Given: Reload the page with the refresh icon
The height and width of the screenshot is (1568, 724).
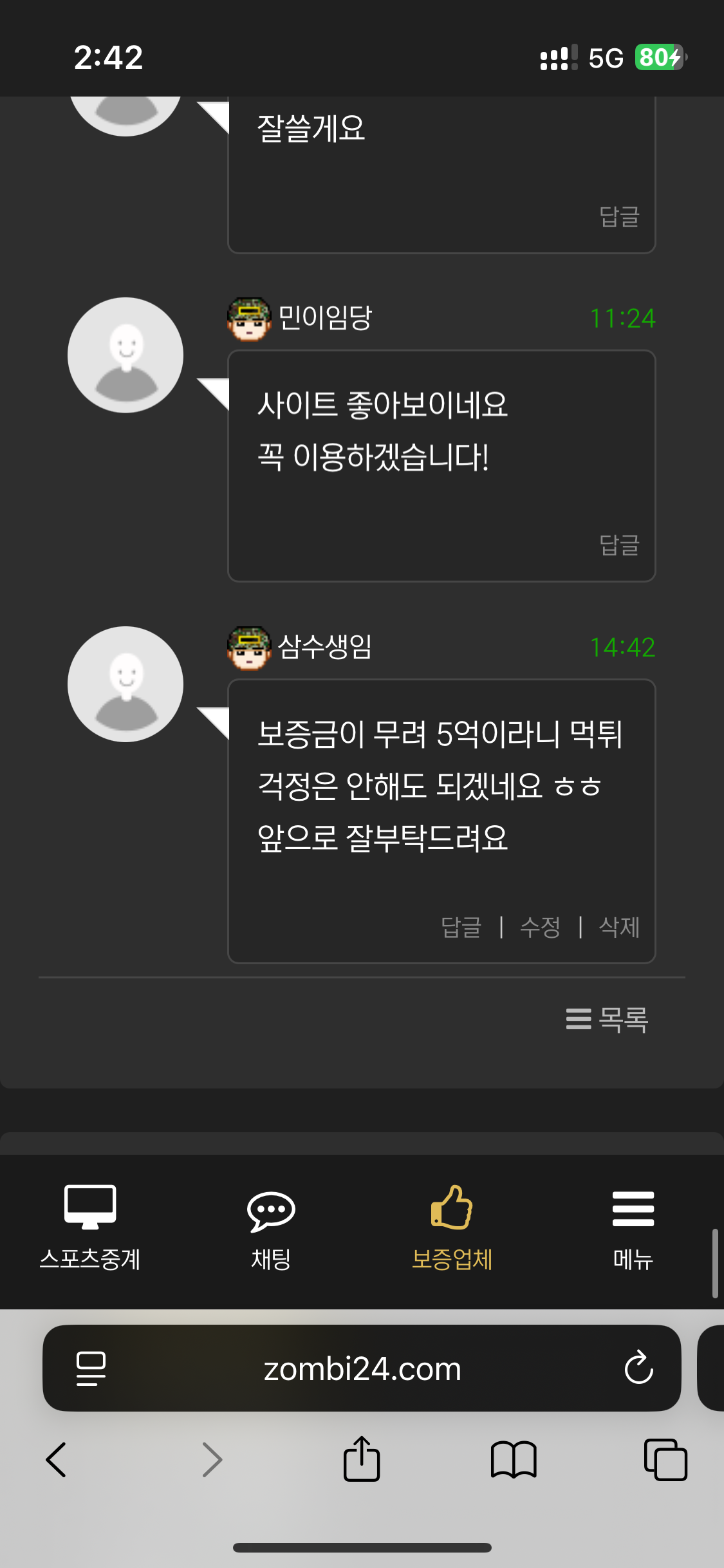Looking at the screenshot, I should (x=638, y=1367).
